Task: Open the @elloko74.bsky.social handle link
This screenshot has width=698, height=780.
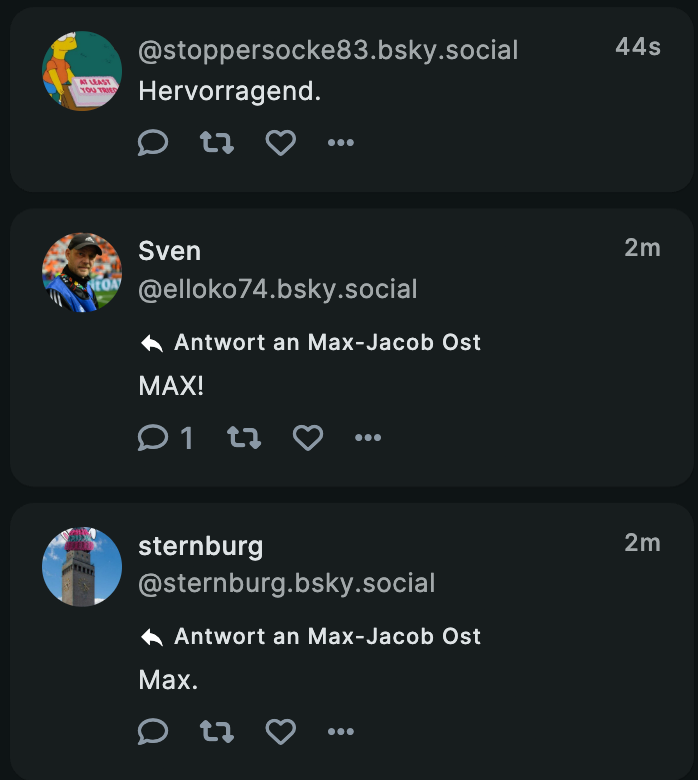Action: point(277,290)
